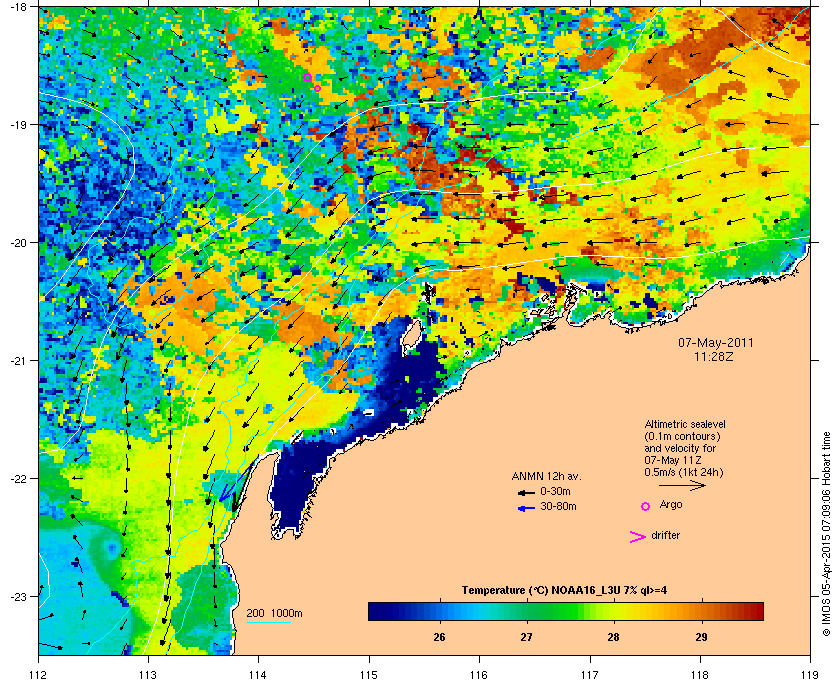Click the '0.5m/s (1kt 24h)' text

[684, 472]
